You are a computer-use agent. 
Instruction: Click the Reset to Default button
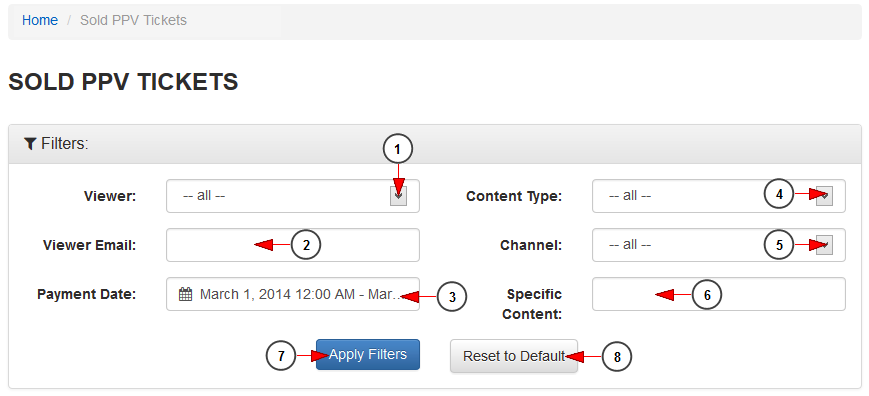pos(514,356)
